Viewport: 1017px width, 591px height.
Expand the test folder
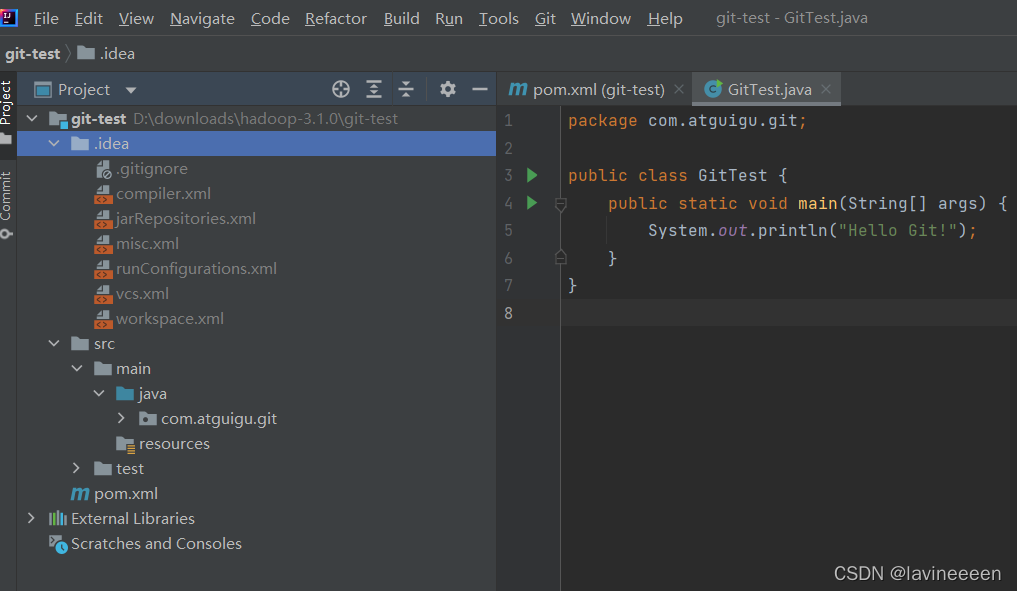click(77, 468)
